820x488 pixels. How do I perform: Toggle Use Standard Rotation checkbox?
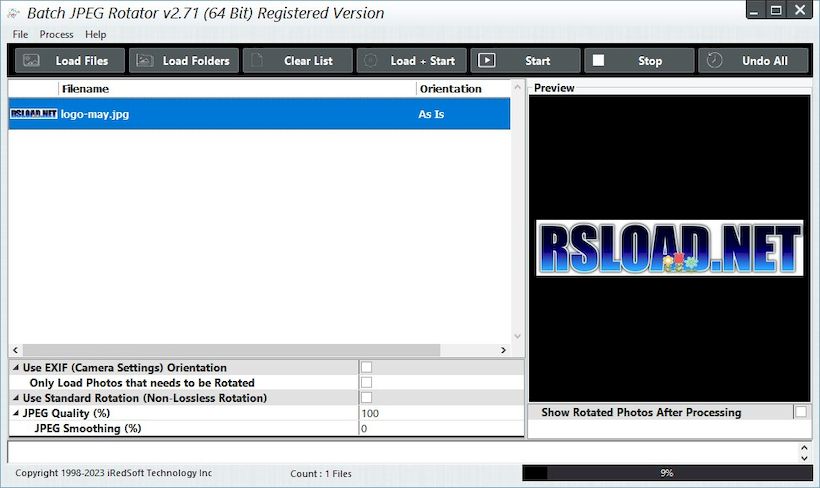click(x=367, y=398)
